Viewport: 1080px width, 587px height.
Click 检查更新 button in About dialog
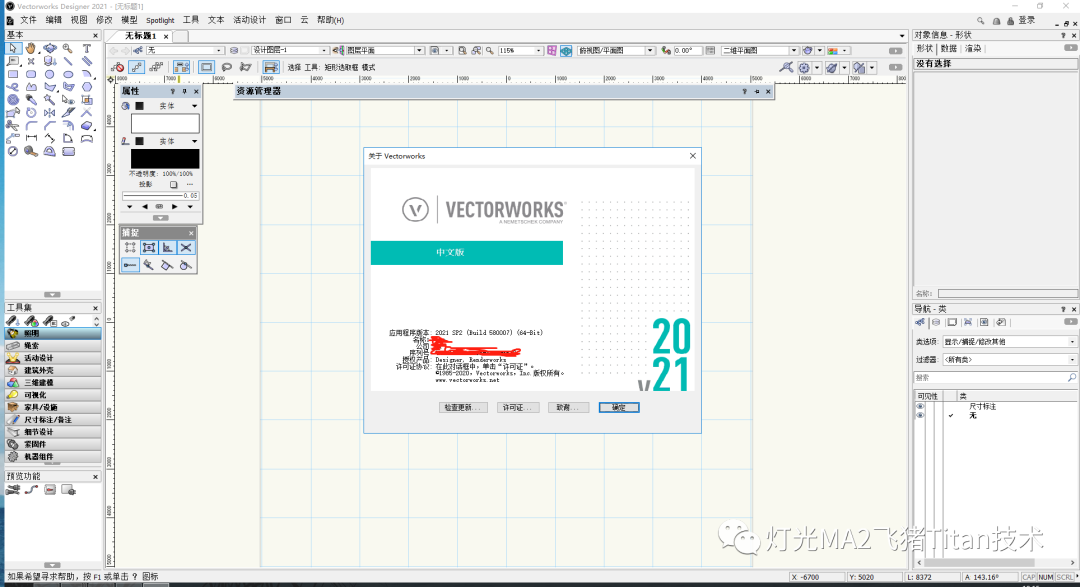tap(463, 407)
